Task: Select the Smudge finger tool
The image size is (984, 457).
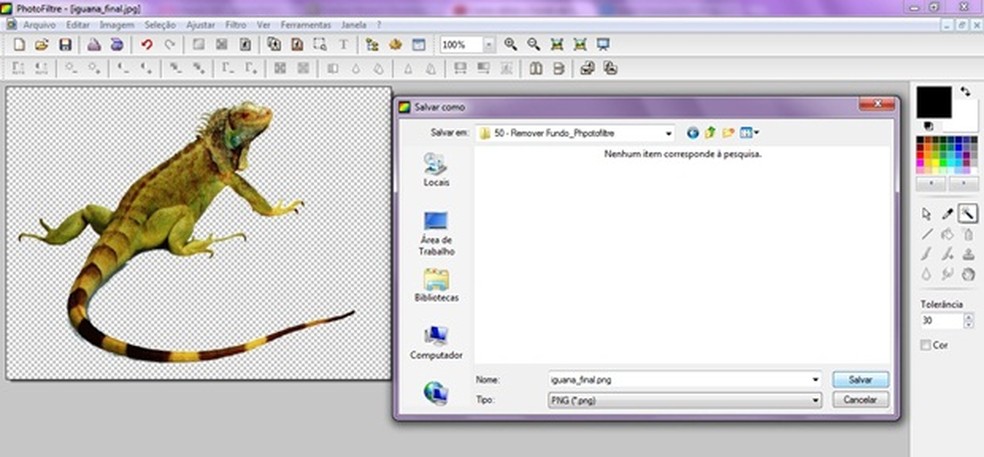Action: point(948,274)
